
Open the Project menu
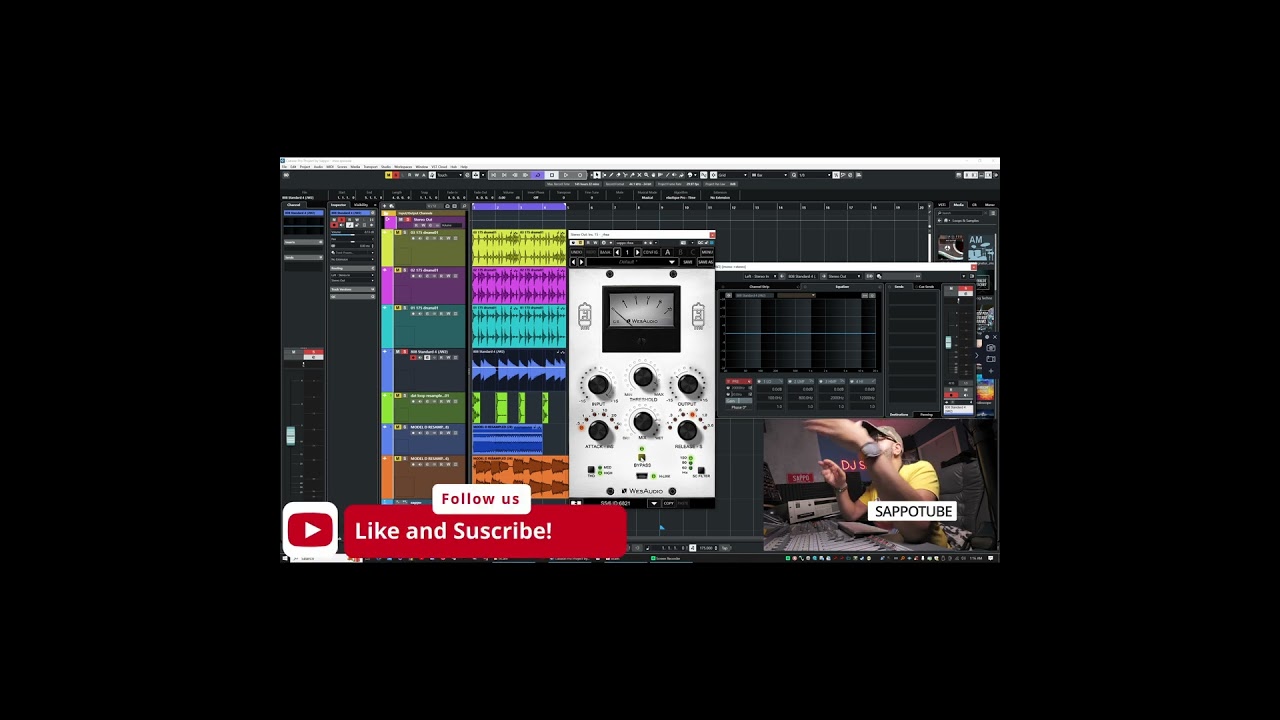click(x=305, y=166)
